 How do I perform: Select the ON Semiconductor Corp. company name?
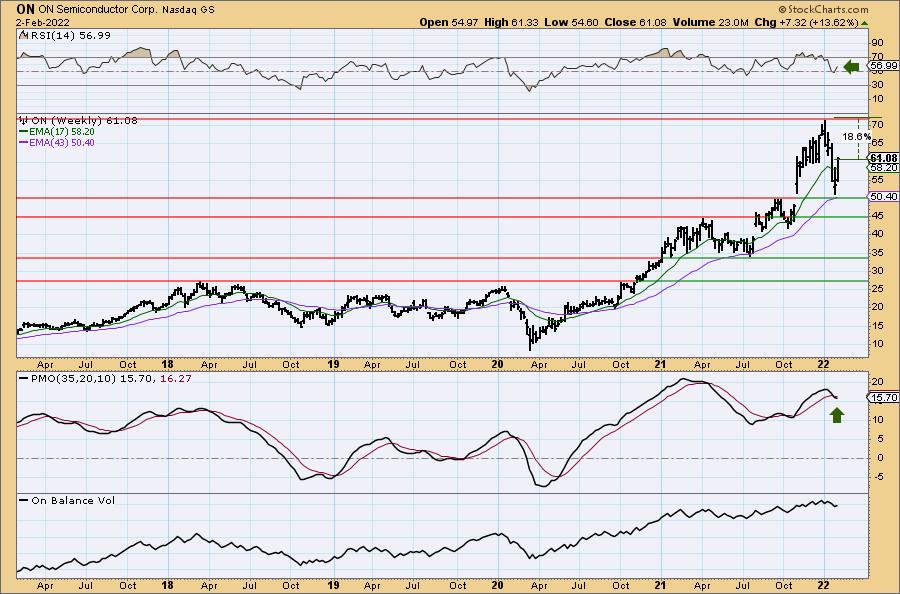98,10
